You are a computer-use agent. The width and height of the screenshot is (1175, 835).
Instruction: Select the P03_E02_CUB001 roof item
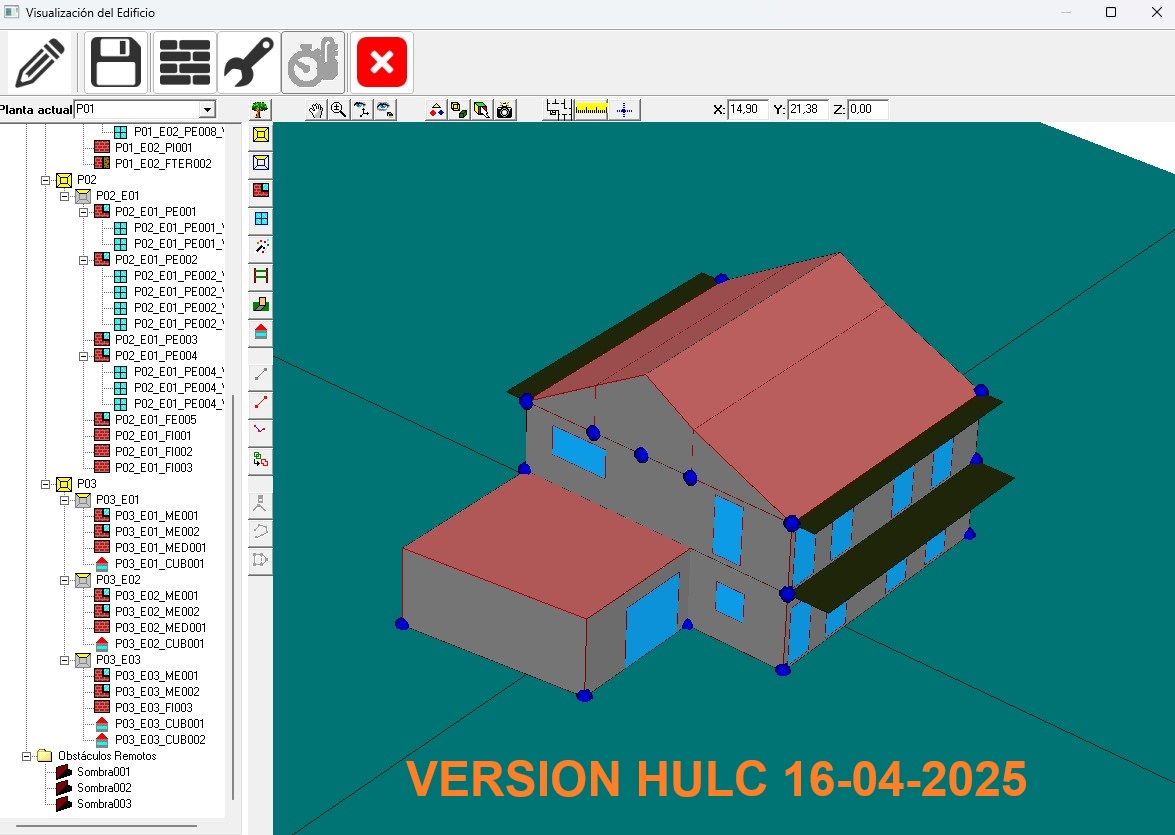[x=159, y=644]
